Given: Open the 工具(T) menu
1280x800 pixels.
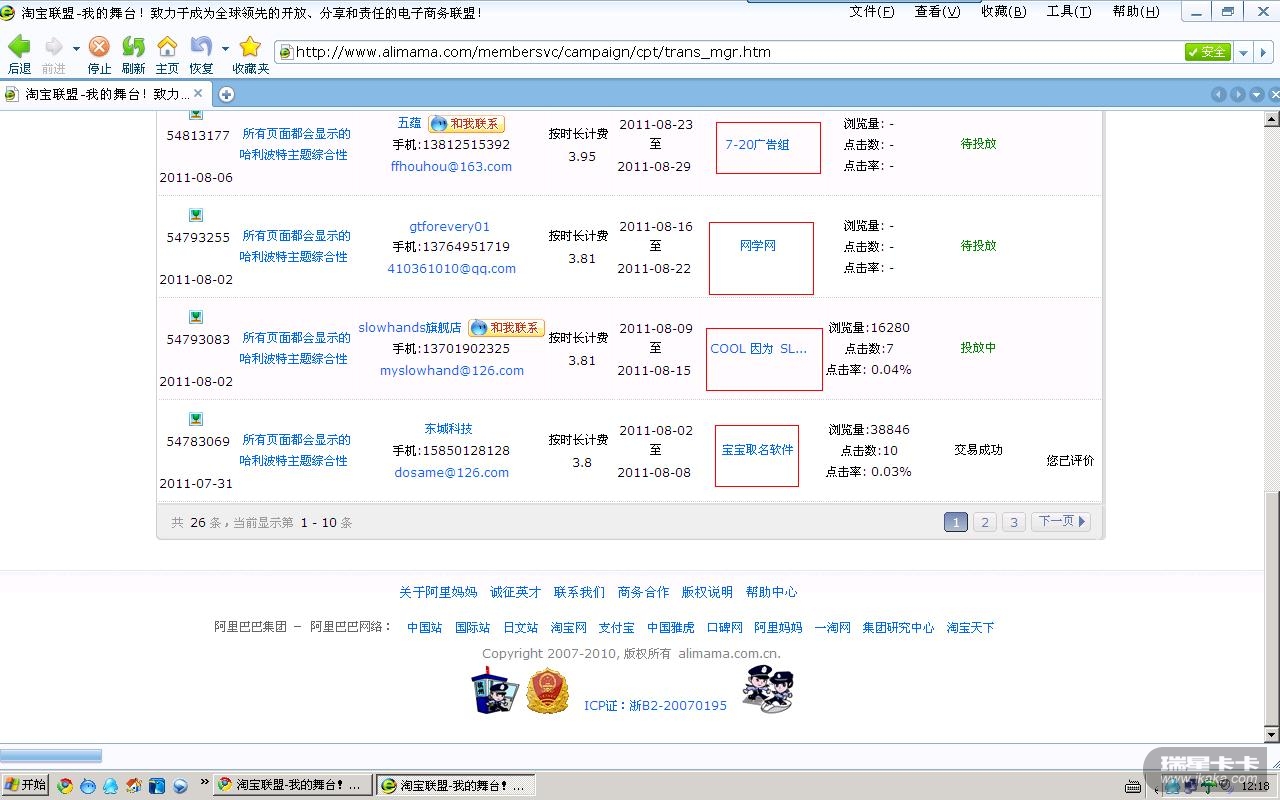Looking at the screenshot, I should 1069,12.
